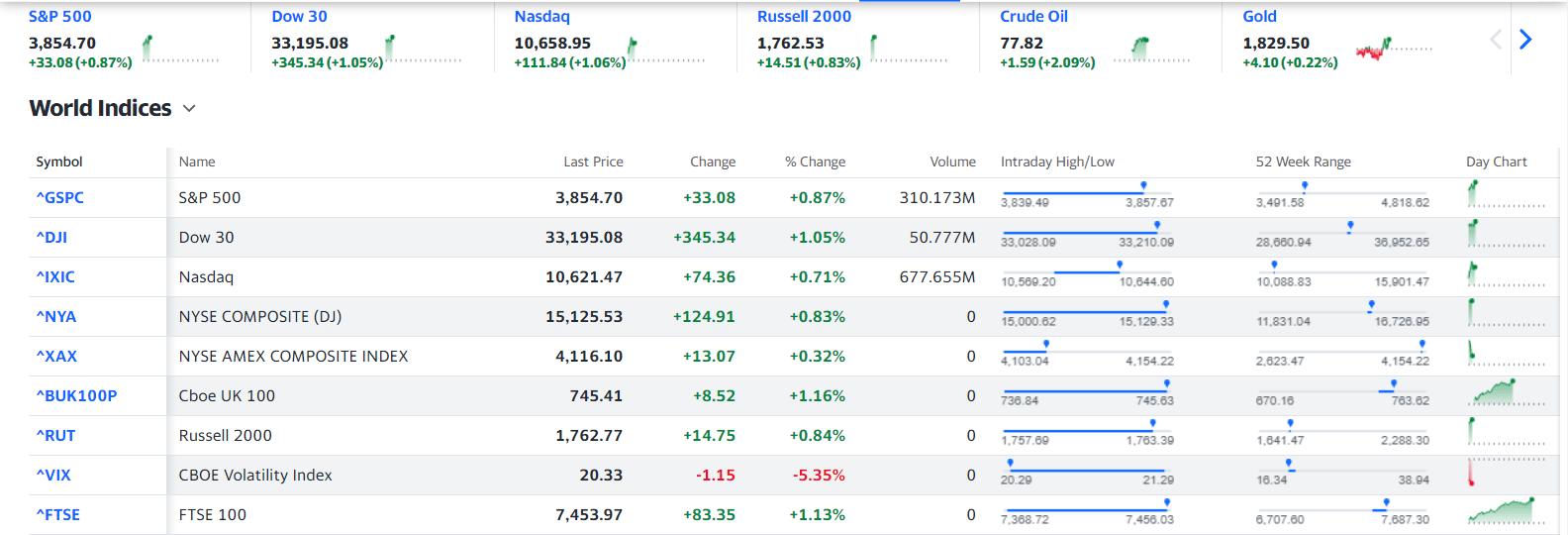Click the Russell 2000 ticker heading
This screenshot has width=1568, height=535.
click(x=804, y=17)
